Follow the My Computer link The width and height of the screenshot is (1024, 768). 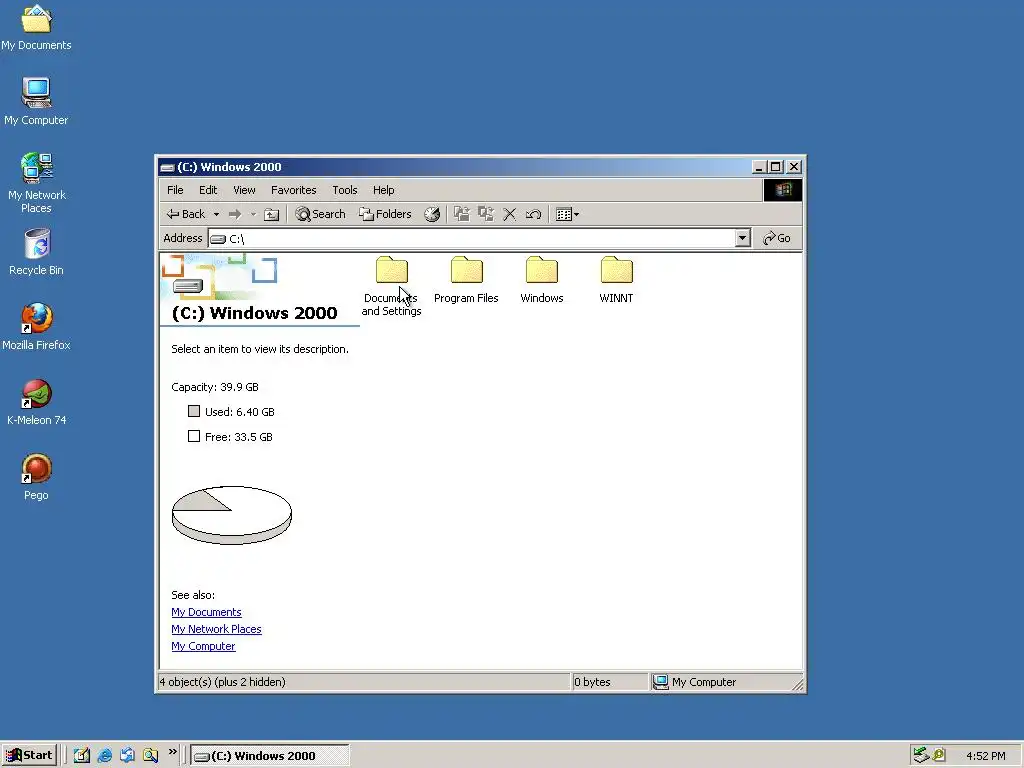[203, 646]
